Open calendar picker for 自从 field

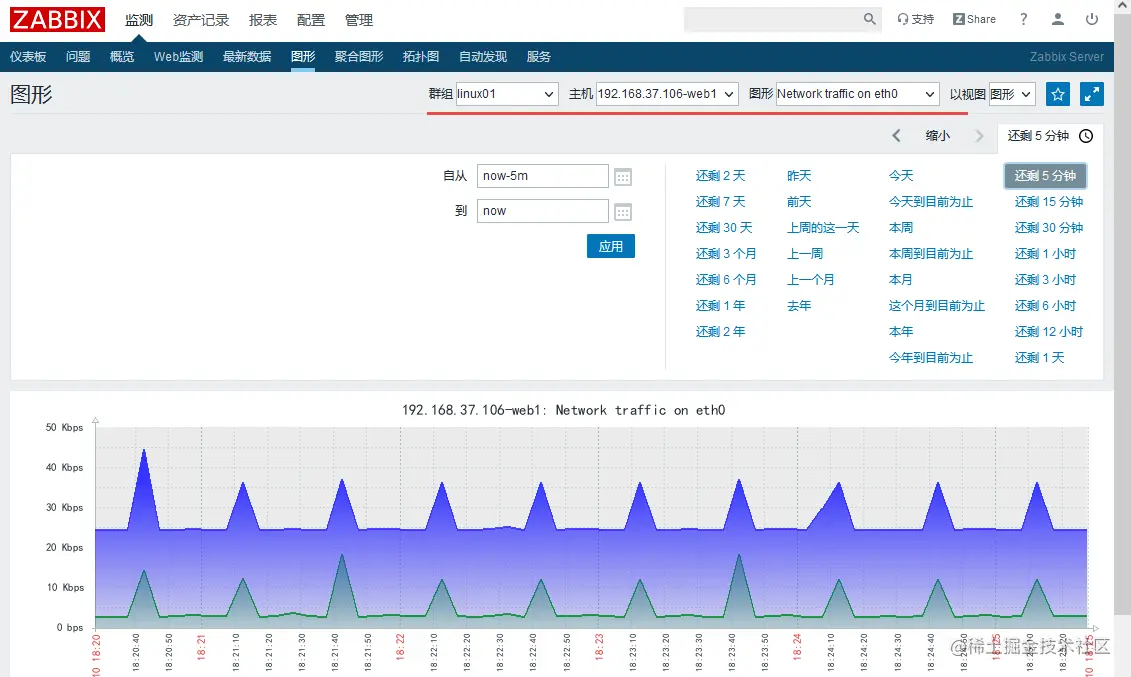click(x=622, y=177)
